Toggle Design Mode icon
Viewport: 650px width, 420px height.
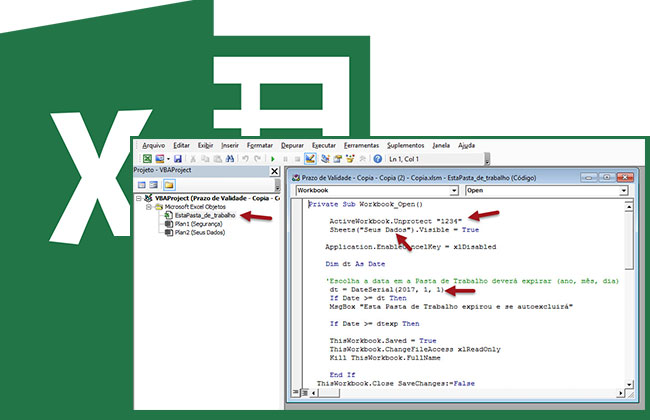tap(310, 159)
